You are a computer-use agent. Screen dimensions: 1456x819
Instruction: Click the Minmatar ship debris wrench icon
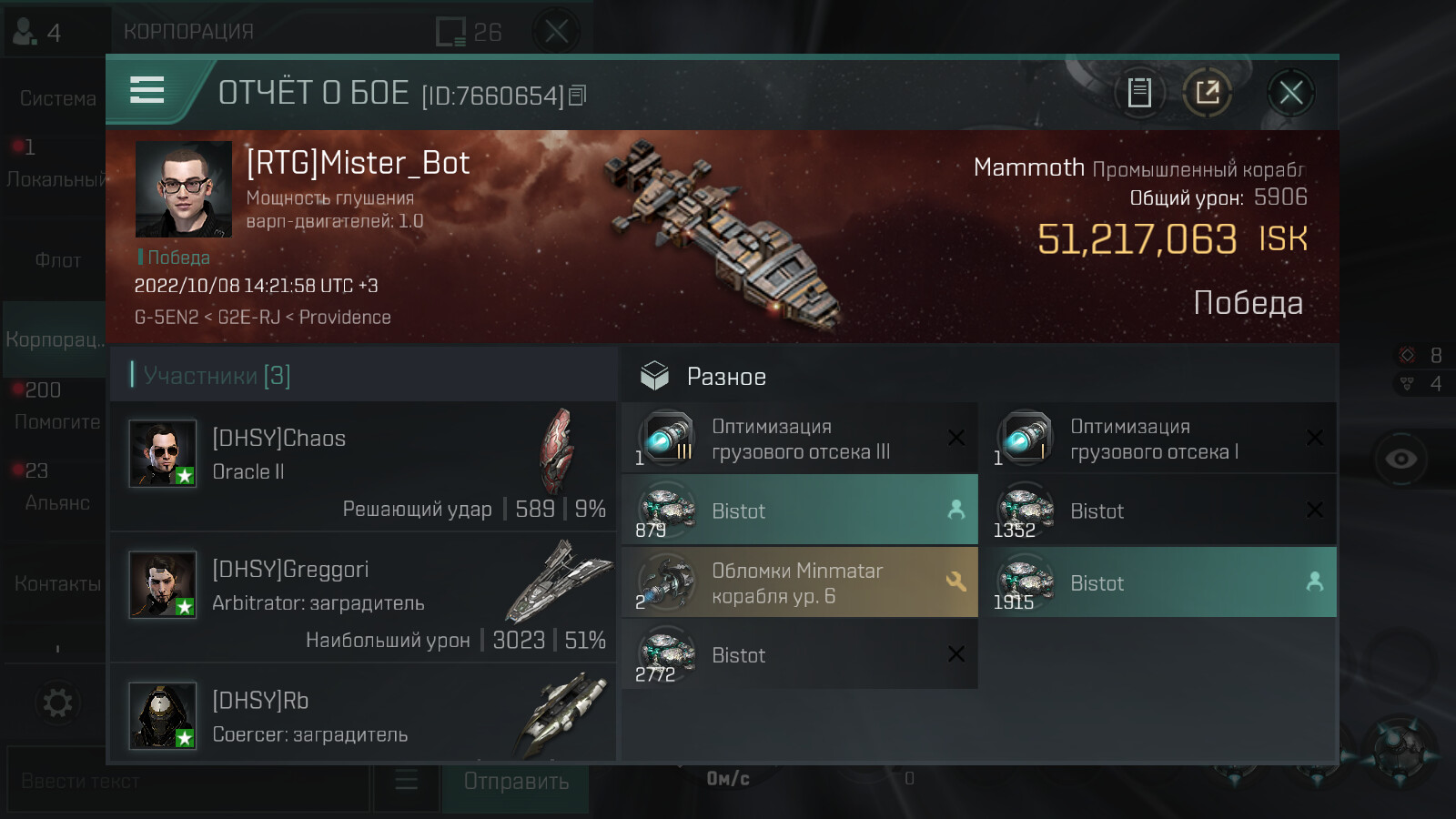(x=955, y=581)
